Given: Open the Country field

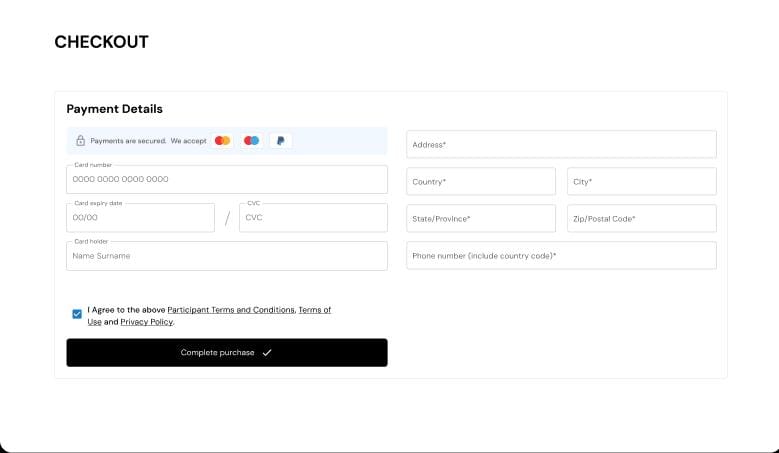Looking at the screenshot, I should point(481,181).
